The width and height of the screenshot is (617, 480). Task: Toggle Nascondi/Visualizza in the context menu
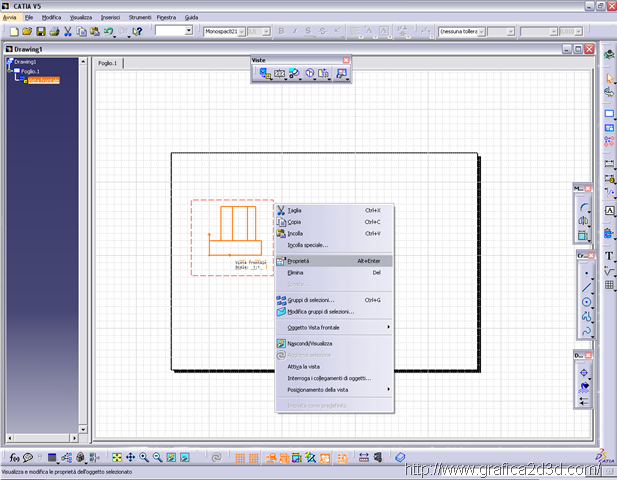[x=309, y=343]
